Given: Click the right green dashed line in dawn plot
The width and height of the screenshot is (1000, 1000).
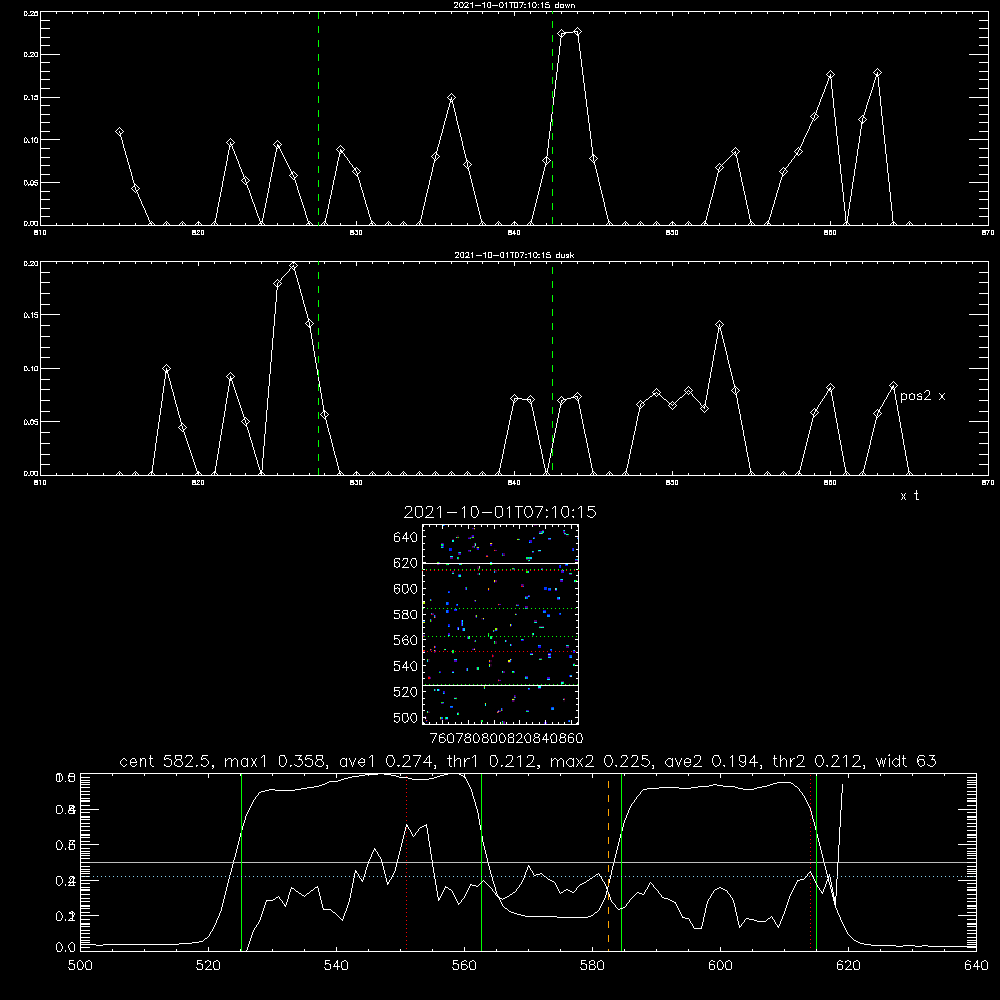Looking at the screenshot, I should 552,118.
